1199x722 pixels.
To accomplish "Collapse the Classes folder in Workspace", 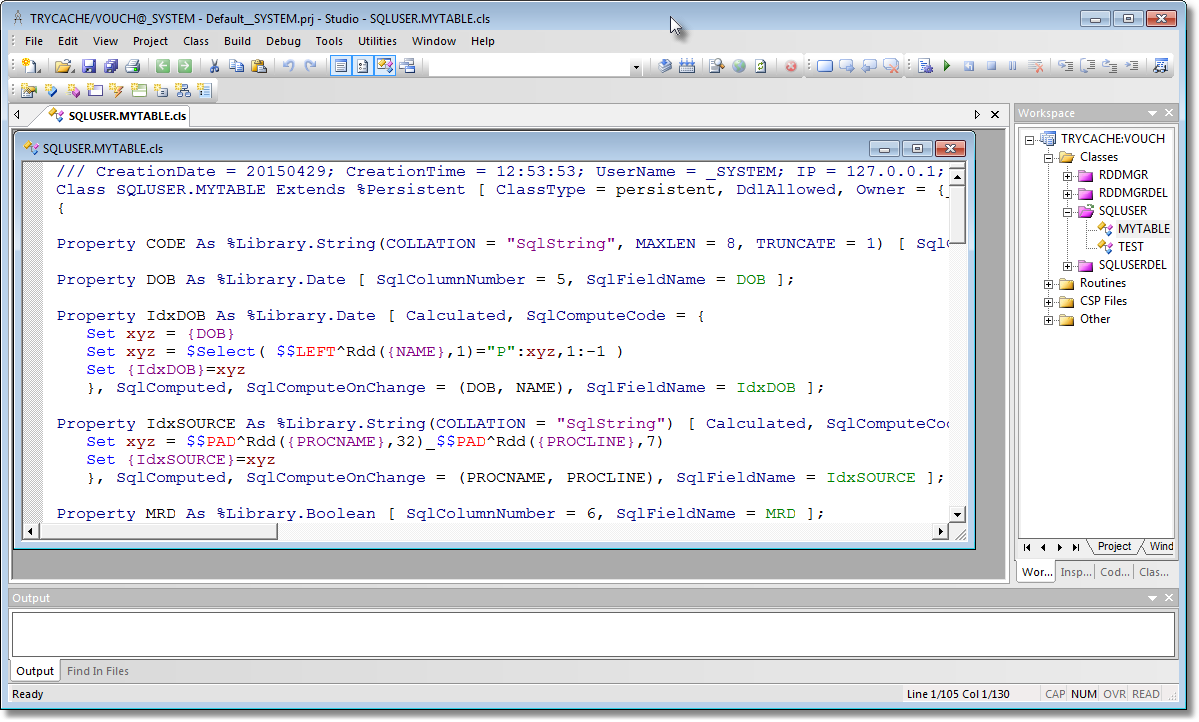I will coord(1049,158).
